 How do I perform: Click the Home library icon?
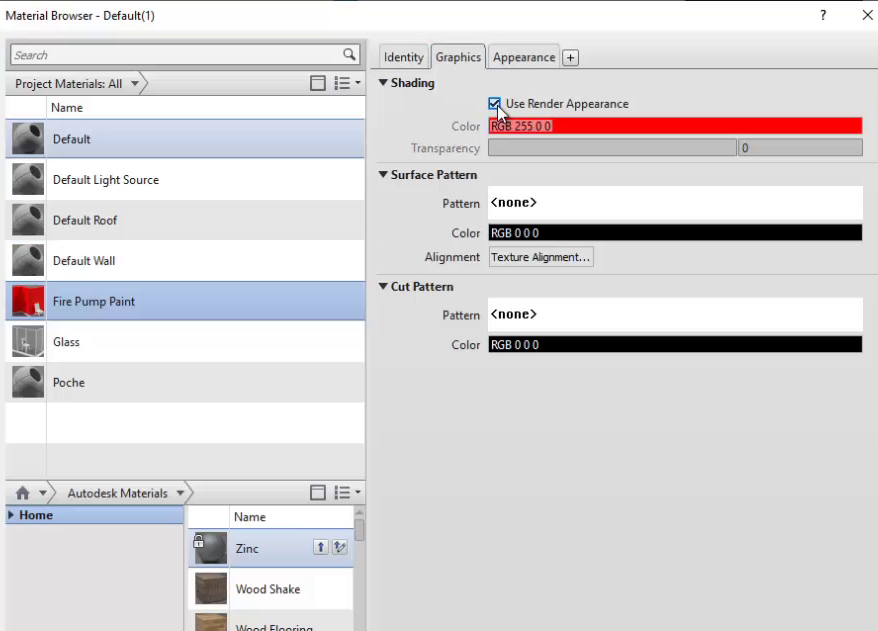tap(22, 493)
